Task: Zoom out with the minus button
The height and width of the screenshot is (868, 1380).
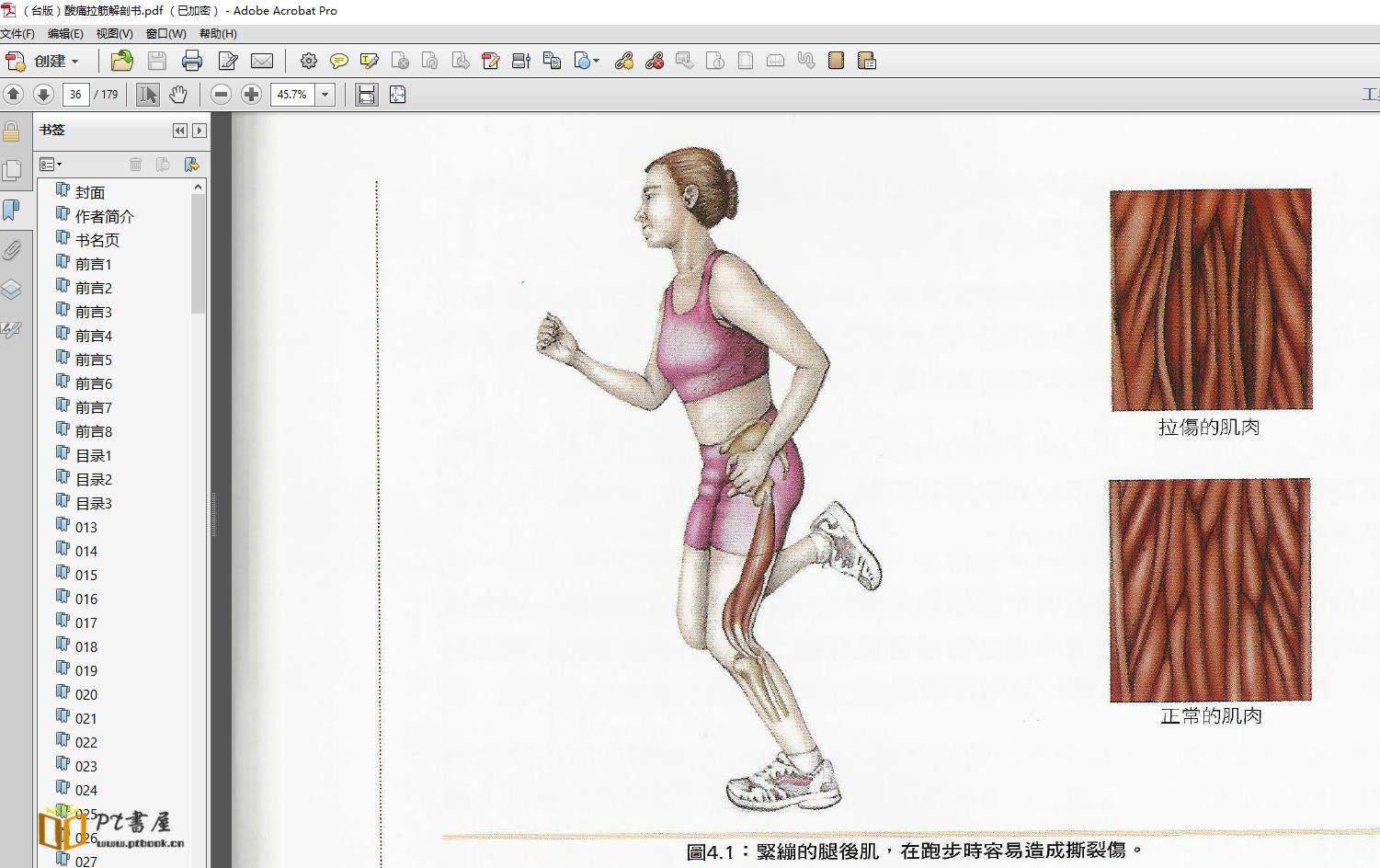Action: tap(221, 95)
